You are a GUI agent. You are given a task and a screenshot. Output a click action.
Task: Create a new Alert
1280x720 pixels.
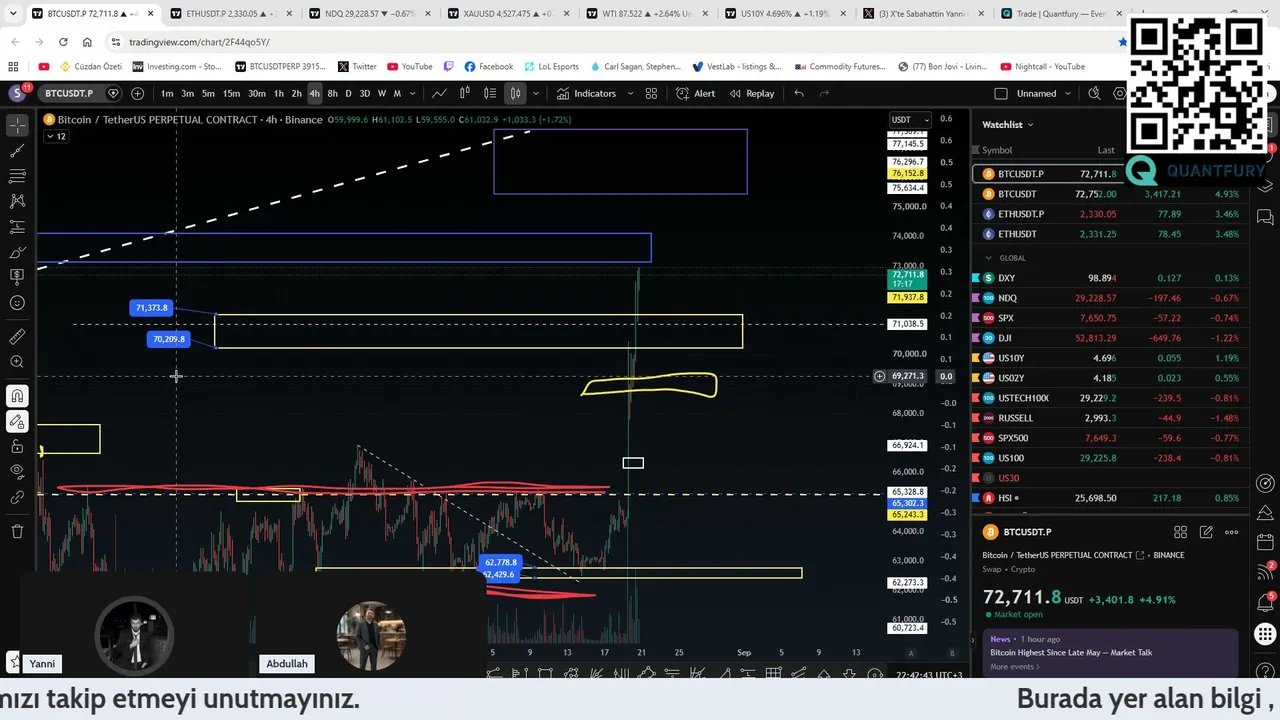(695, 93)
